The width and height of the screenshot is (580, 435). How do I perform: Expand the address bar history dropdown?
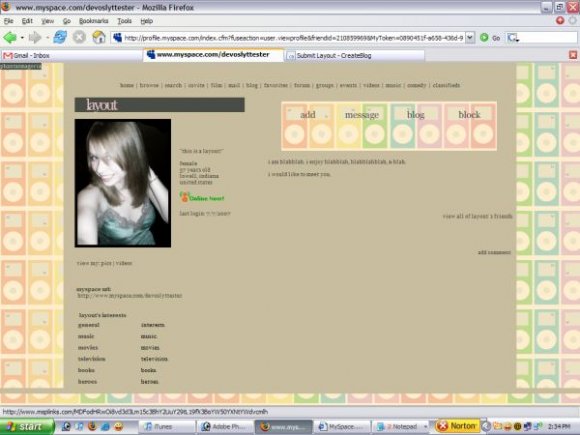click(x=470, y=37)
